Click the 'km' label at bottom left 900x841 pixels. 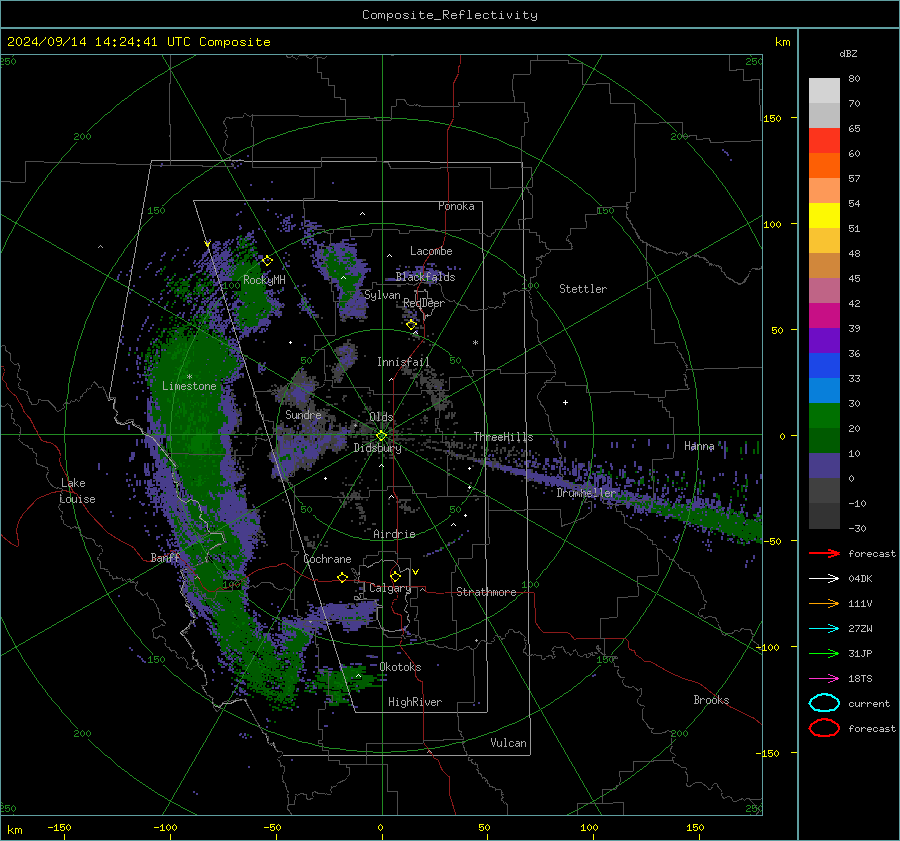(14, 830)
